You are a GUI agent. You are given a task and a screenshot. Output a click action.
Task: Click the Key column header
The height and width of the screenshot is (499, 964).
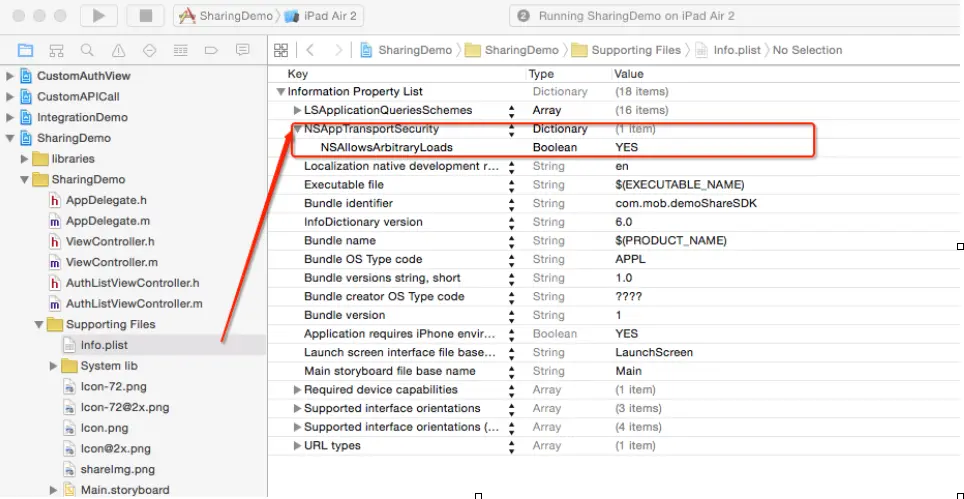(298, 74)
